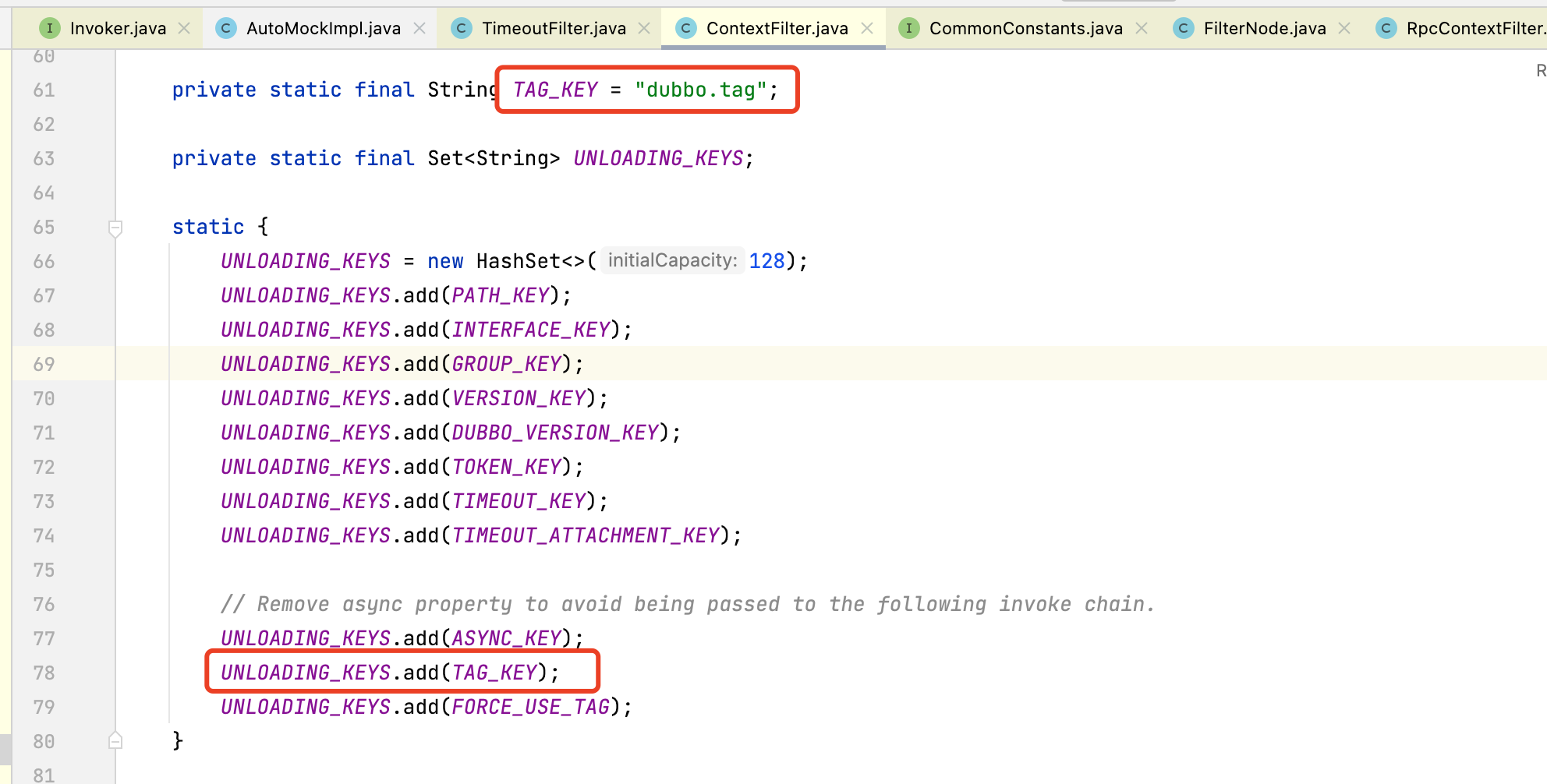
Task: Click the static keyword on line 65
Action: [x=208, y=228]
